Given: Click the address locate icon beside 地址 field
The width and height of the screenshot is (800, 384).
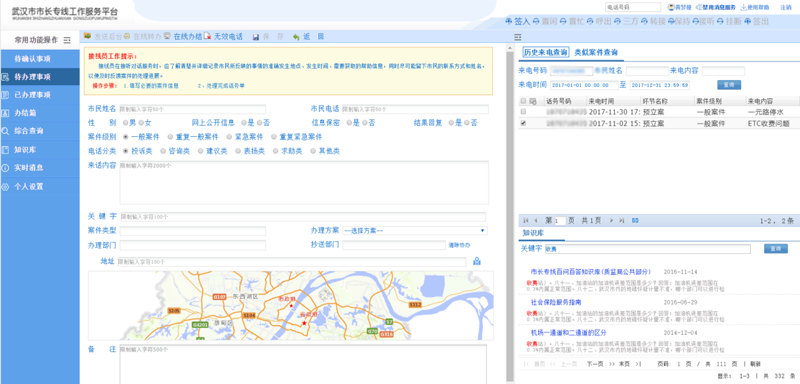Looking at the screenshot, I should tap(477, 262).
